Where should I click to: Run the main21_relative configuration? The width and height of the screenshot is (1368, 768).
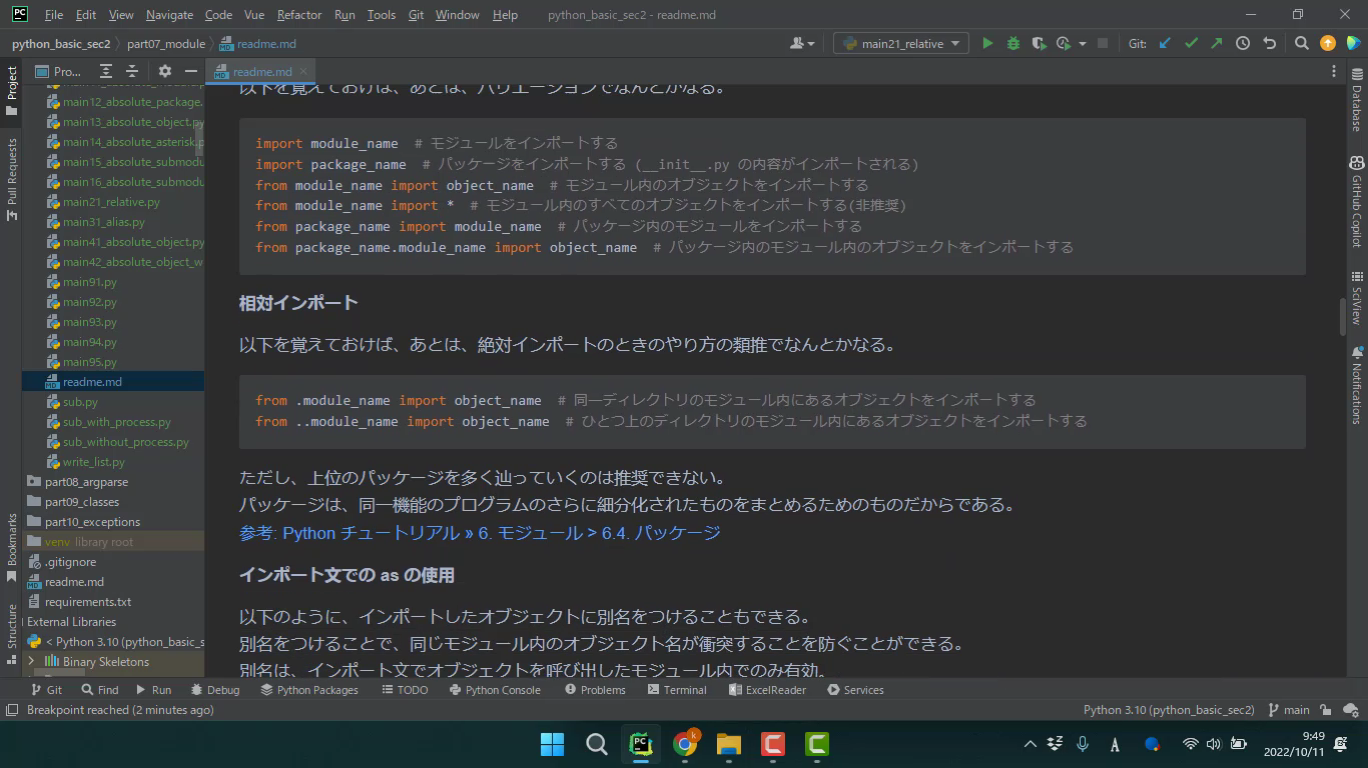click(x=987, y=43)
